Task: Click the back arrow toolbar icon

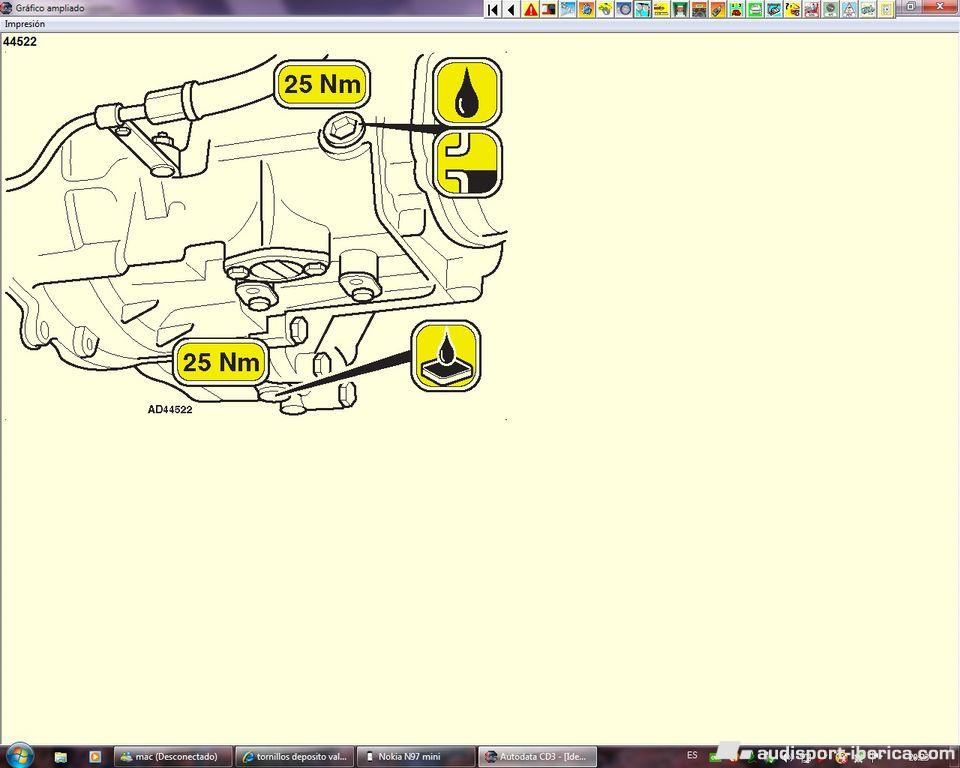Action: [511, 9]
